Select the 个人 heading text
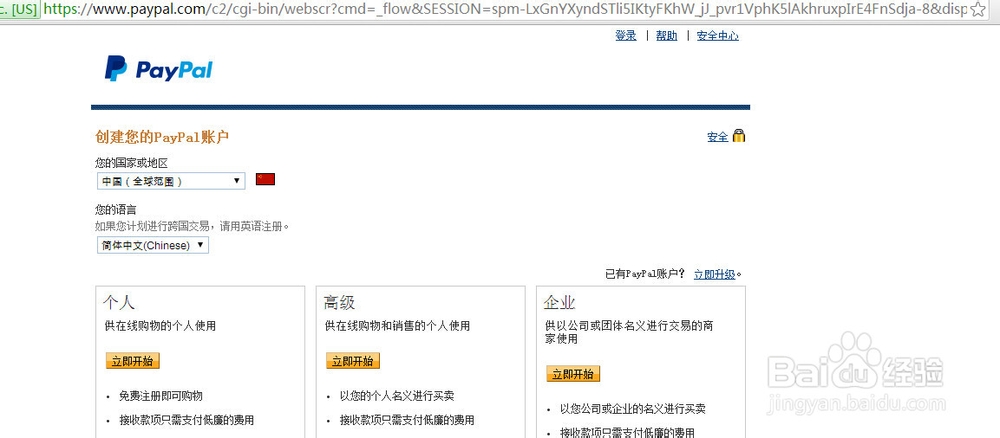The image size is (1000, 438). (119, 302)
